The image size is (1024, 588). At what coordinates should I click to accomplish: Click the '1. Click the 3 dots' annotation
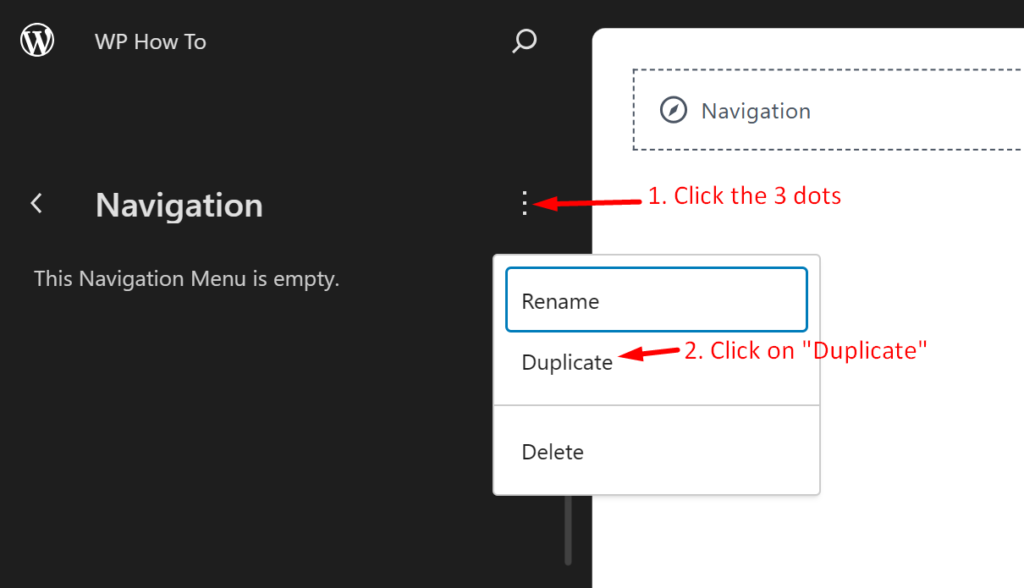(x=744, y=196)
